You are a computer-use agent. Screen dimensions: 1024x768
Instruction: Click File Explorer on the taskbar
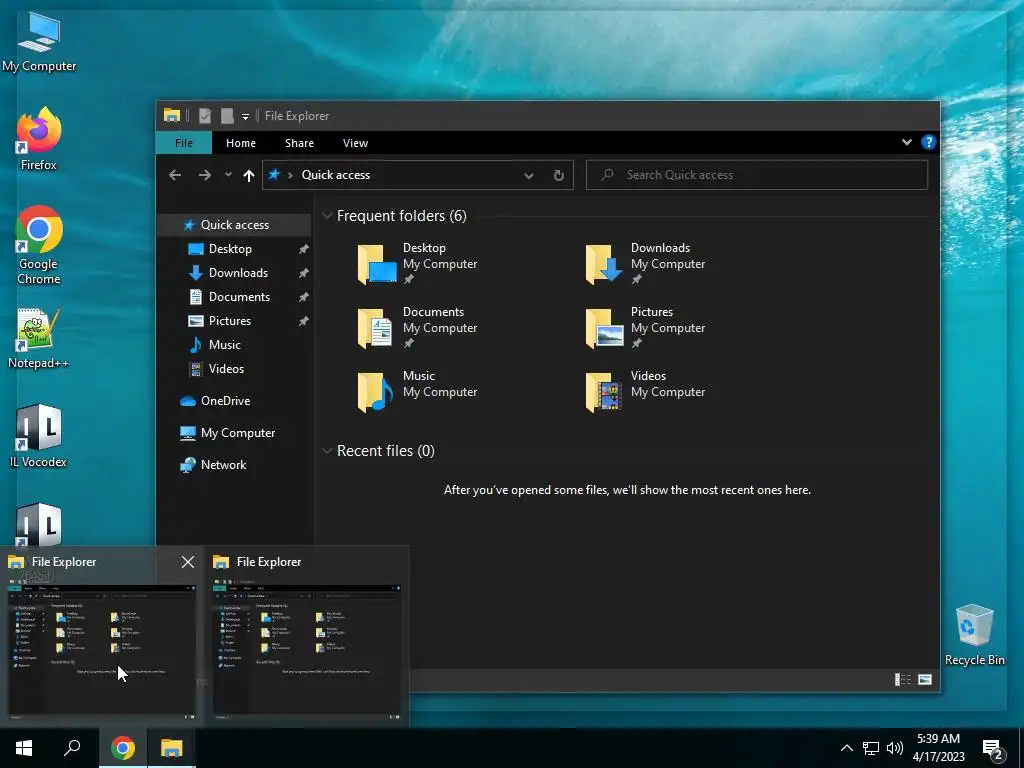point(172,748)
